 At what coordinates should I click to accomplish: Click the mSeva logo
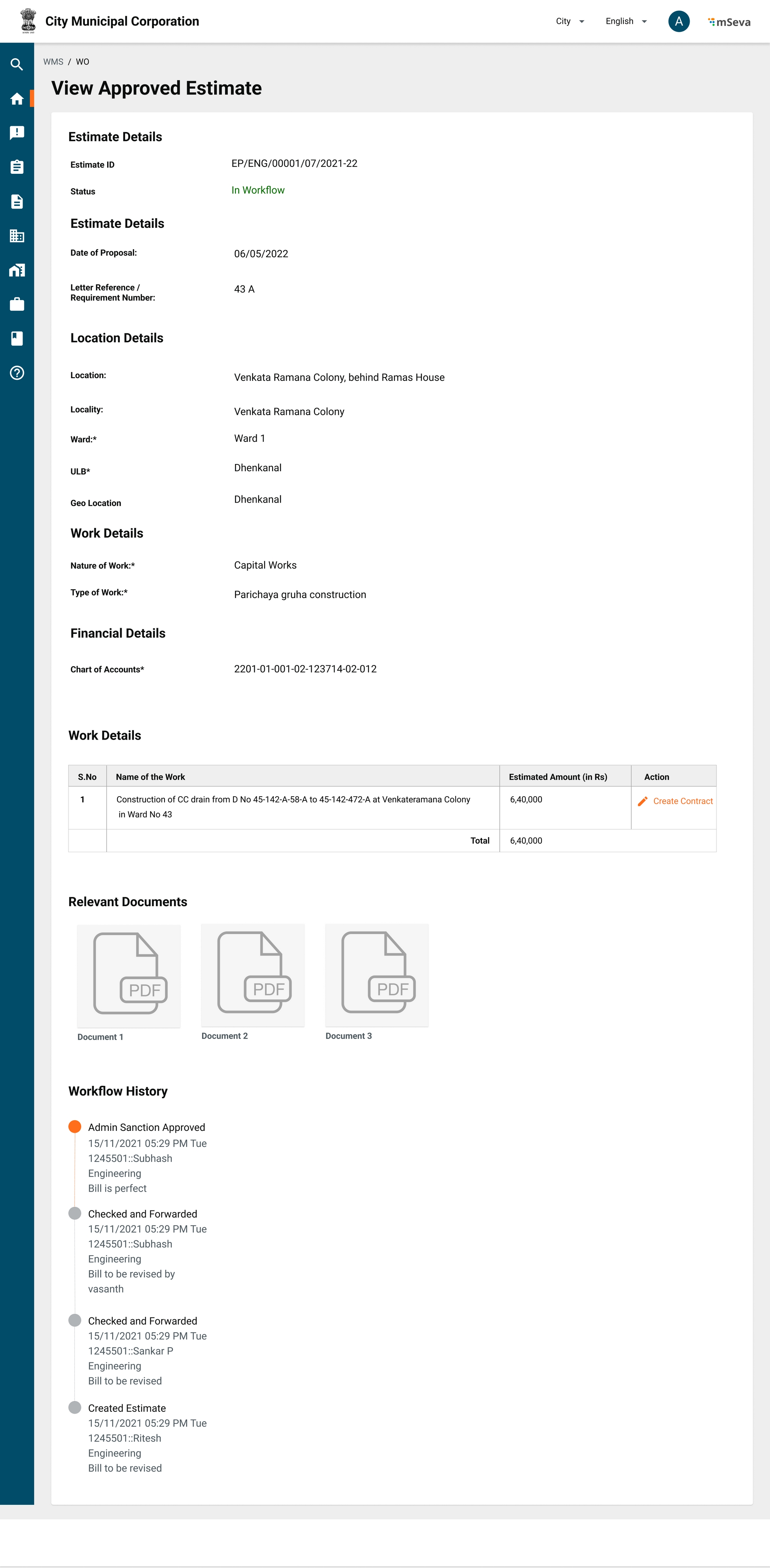(x=729, y=22)
